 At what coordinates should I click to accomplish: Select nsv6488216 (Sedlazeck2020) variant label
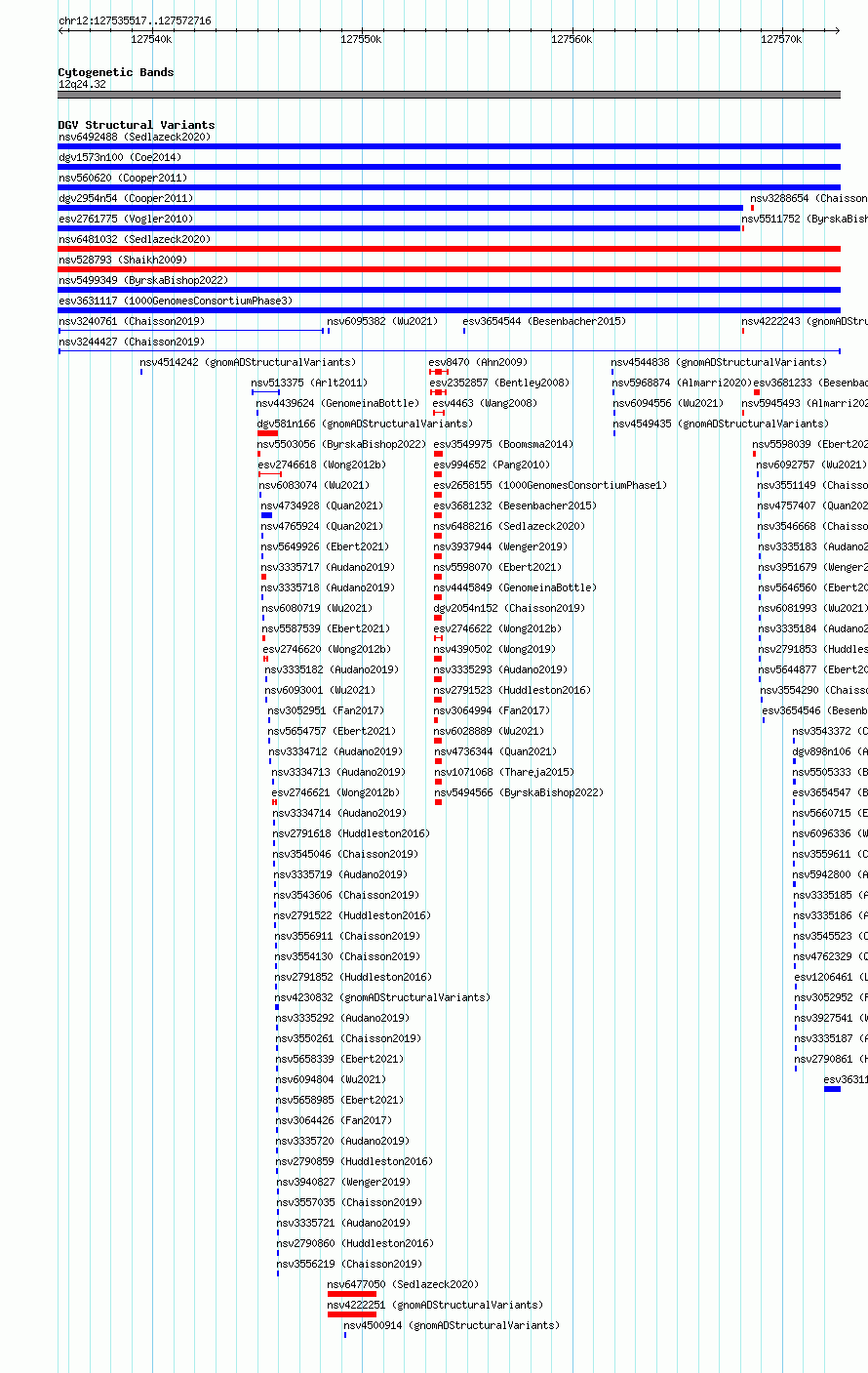pos(509,527)
